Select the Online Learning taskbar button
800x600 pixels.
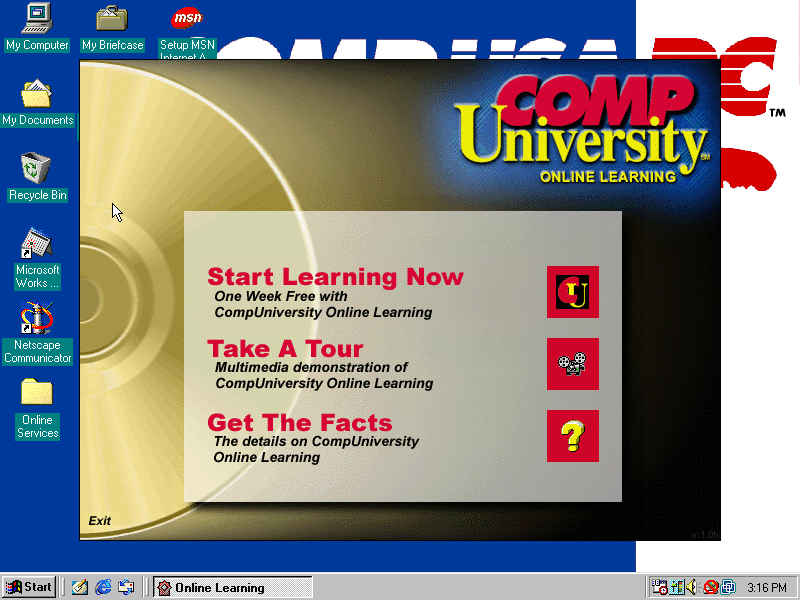pos(232,587)
